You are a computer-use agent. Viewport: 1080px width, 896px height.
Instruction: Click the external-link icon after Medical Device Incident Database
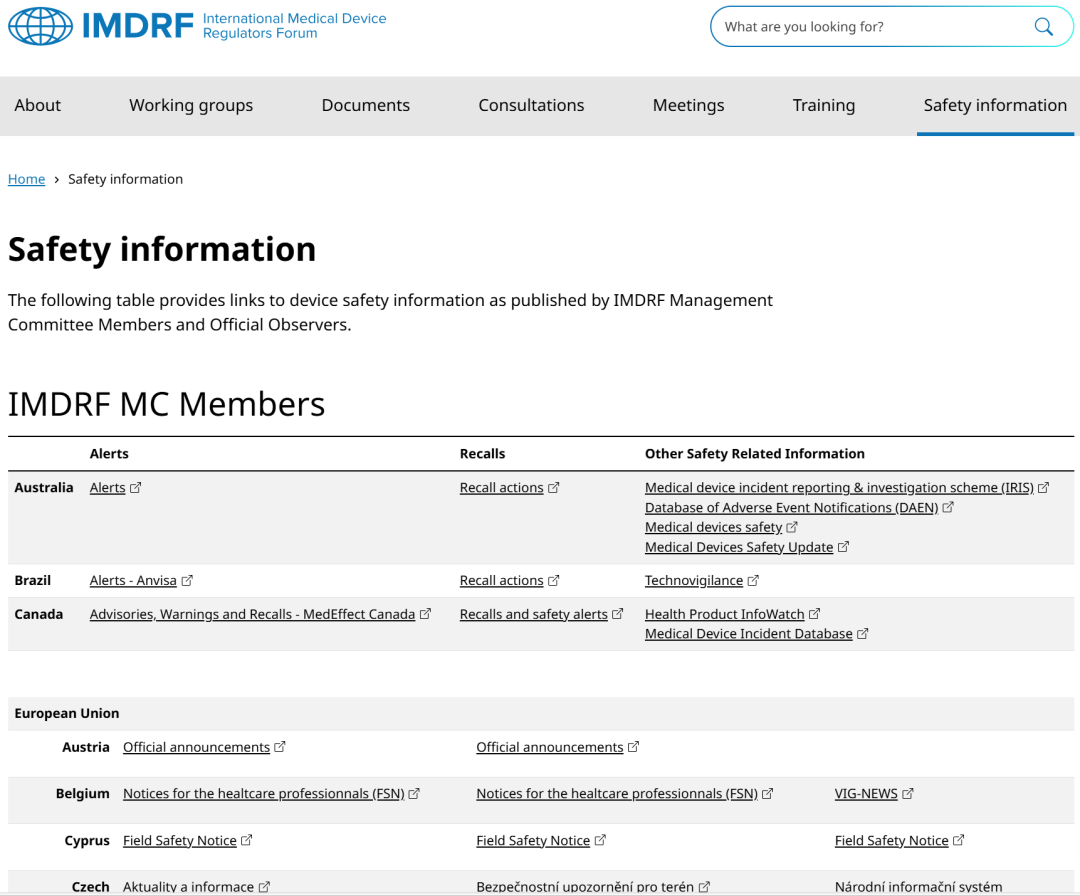pos(863,634)
